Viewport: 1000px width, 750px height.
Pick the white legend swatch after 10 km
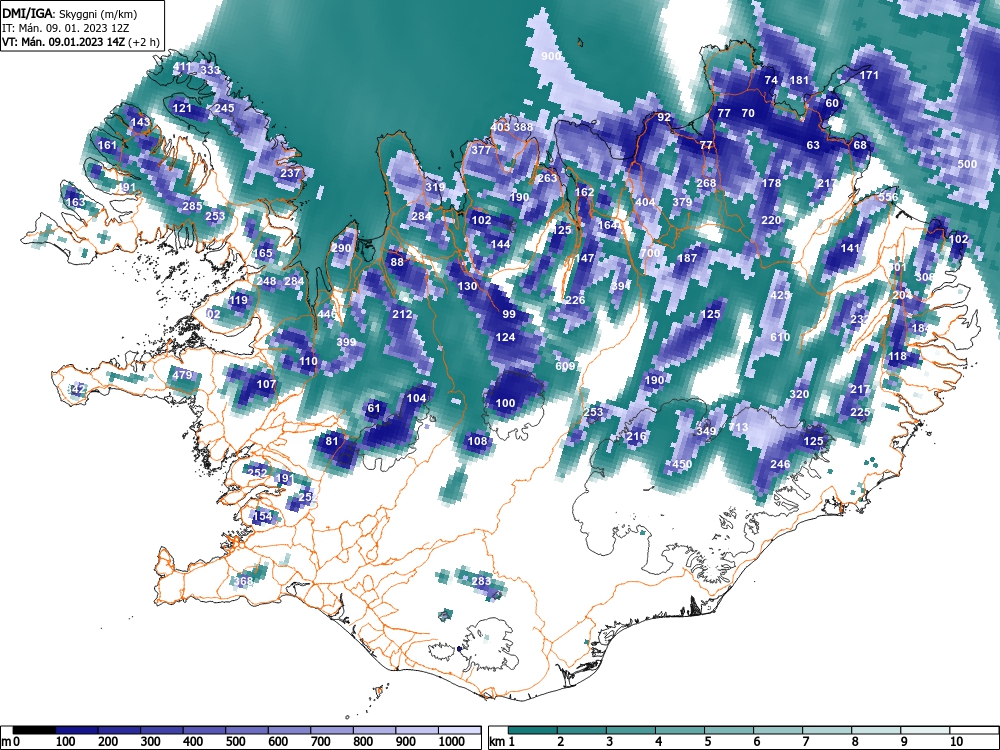point(974,730)
